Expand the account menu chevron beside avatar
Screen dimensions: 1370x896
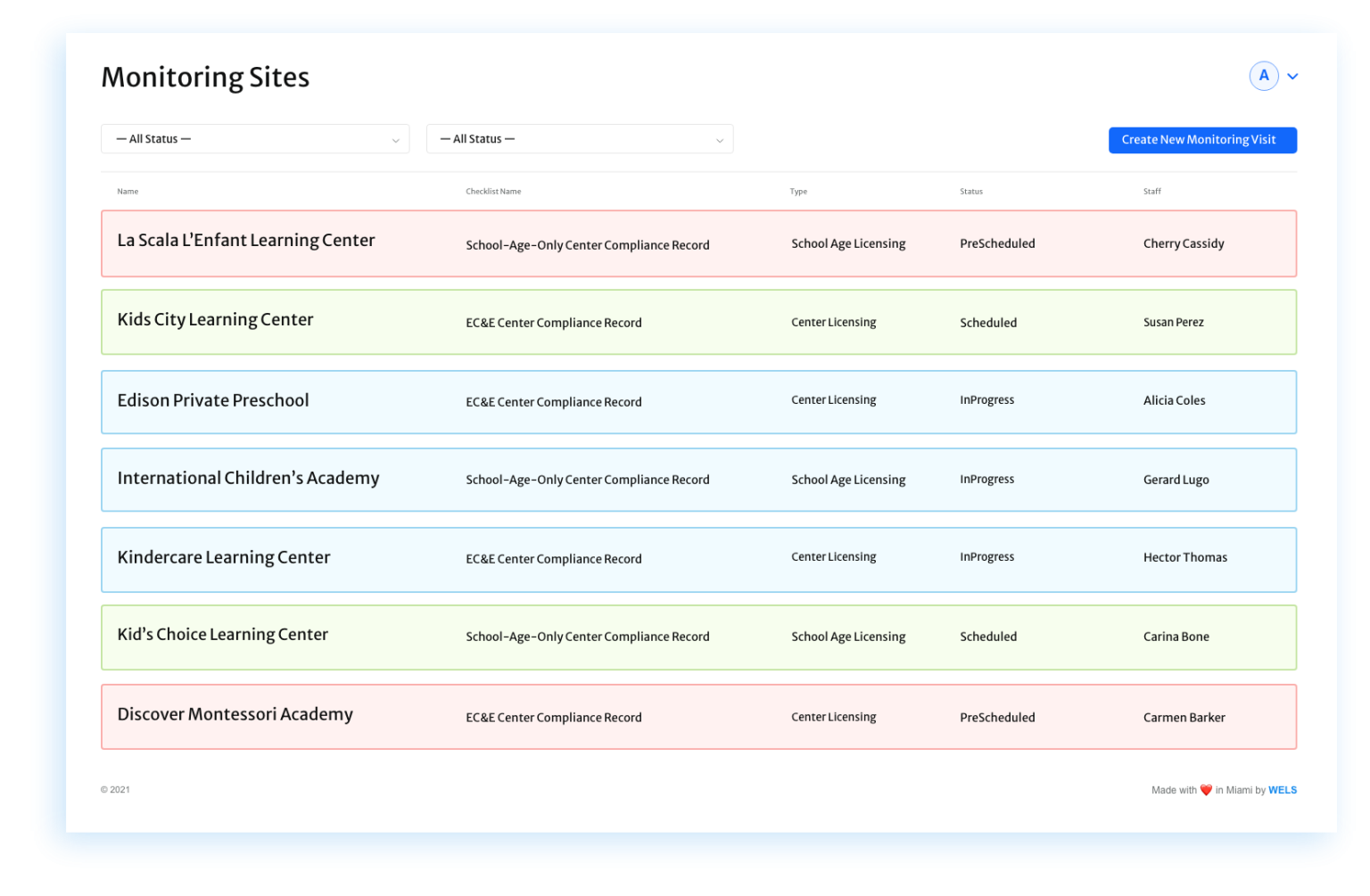pos(1292,77)
